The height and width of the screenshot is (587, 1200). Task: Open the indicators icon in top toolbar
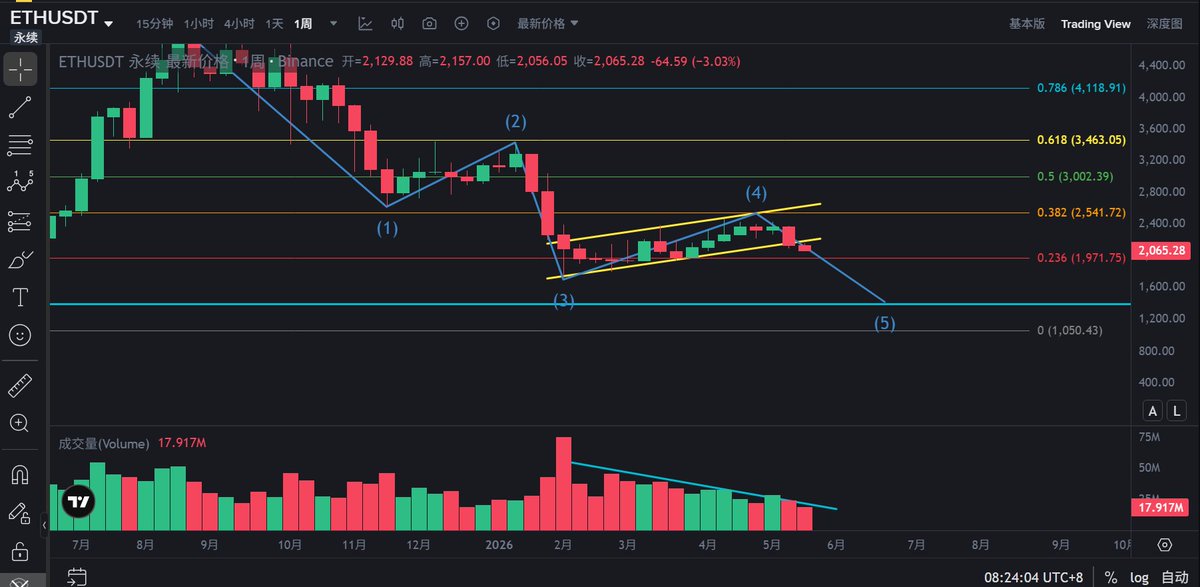click(x=366, y=24)
